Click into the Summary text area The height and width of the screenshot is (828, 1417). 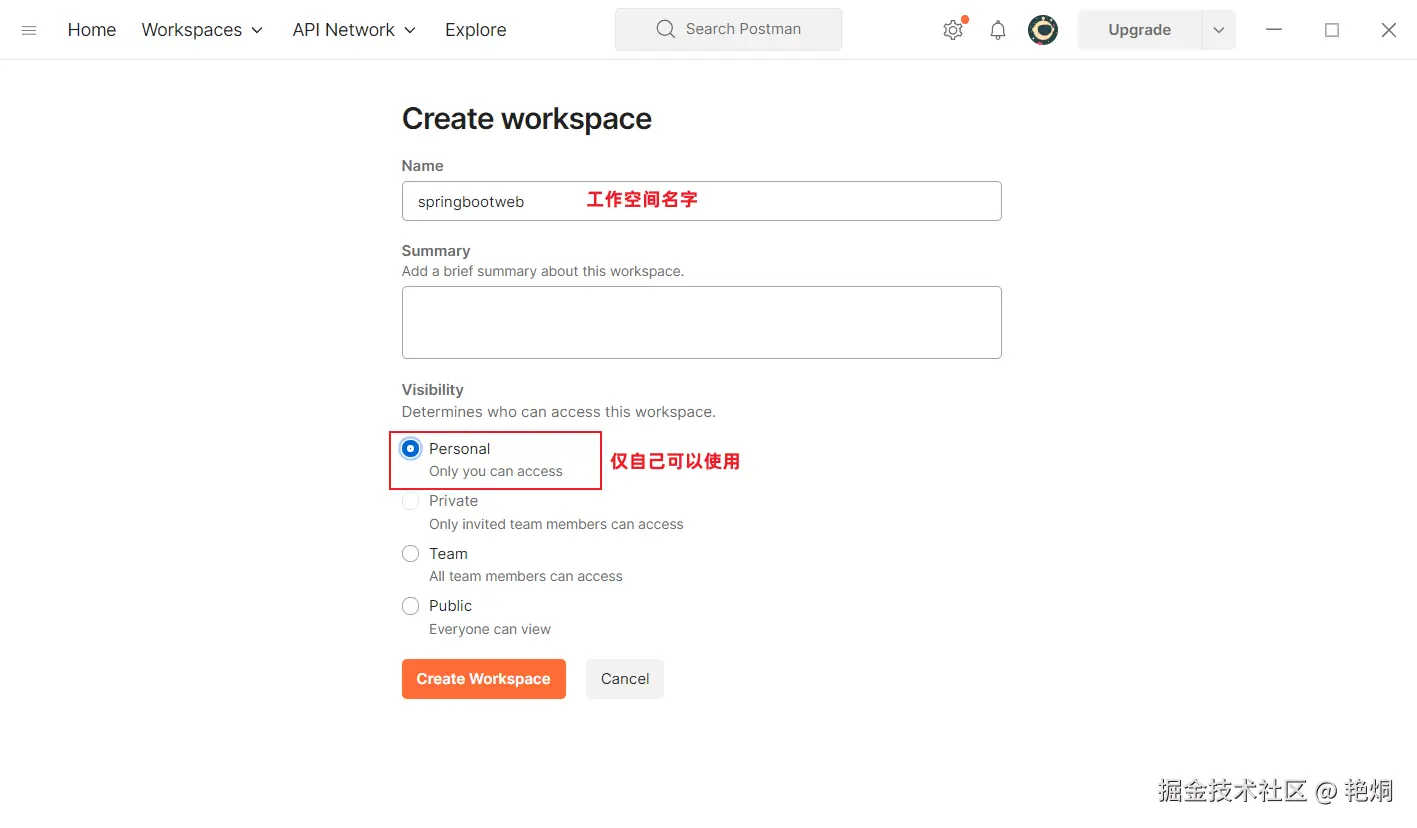coord(701,322)
